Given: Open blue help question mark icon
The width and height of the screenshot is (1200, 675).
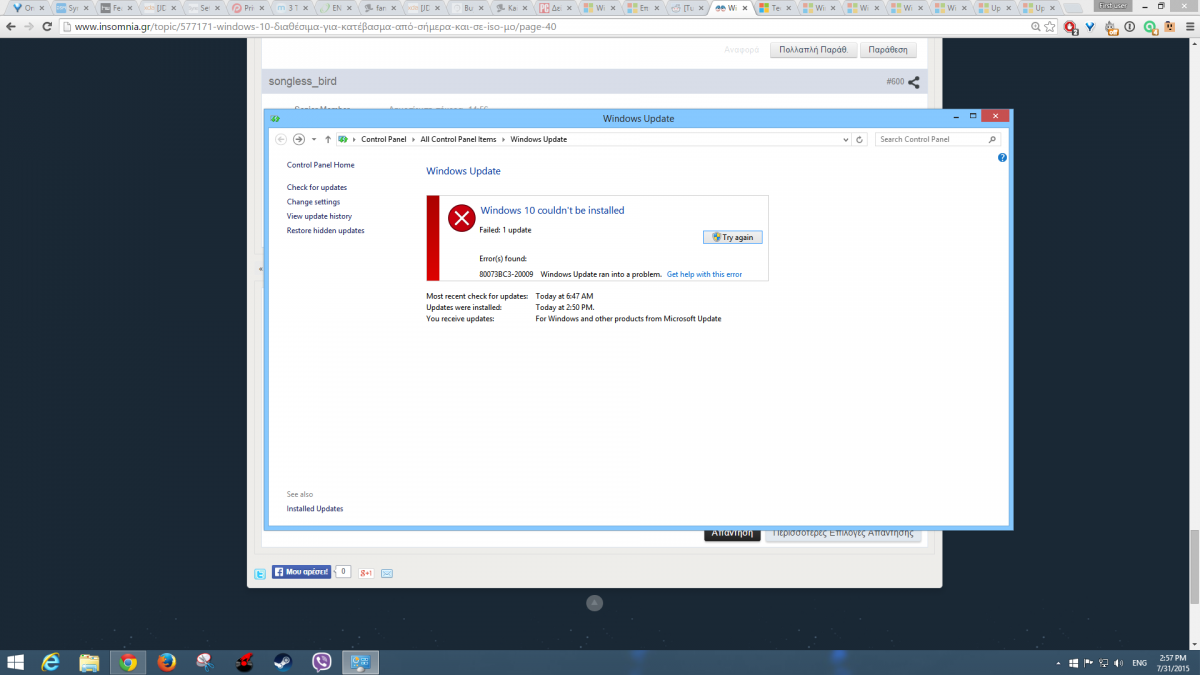Looking at the screenshot, I should point(1002,158).
